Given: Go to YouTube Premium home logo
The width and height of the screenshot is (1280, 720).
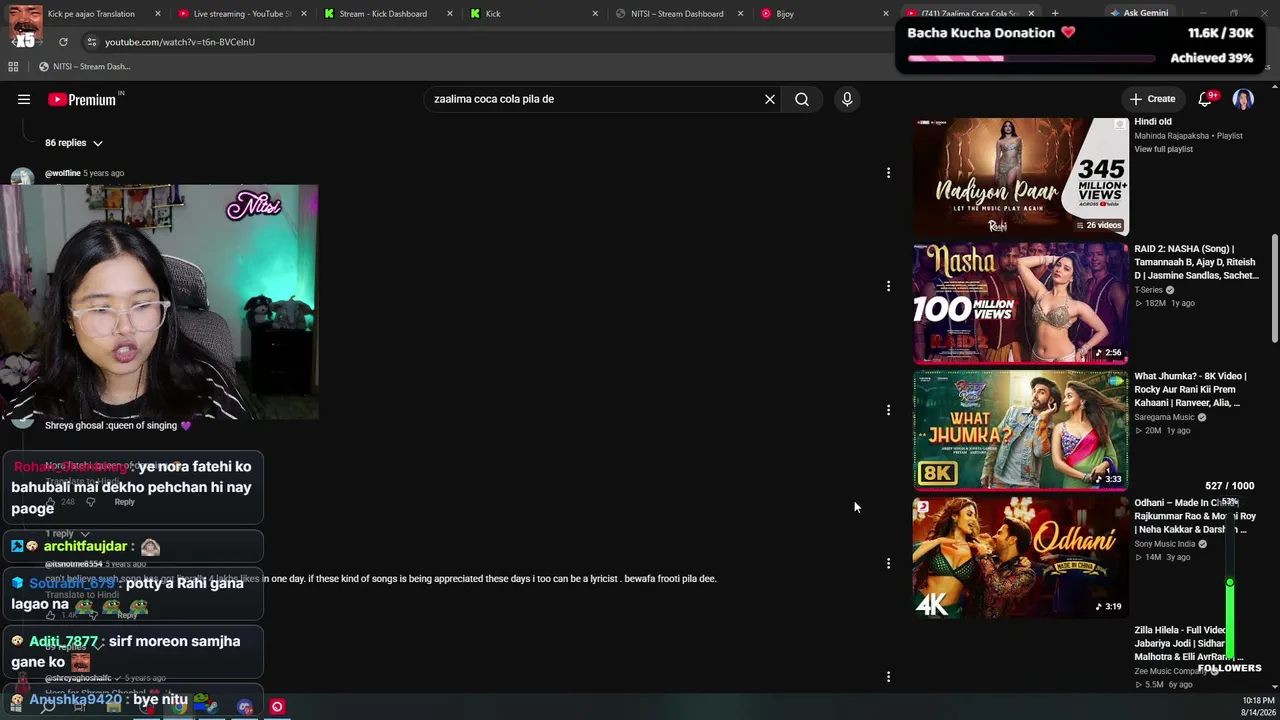Looking at the screenshot, I should coord(82,99).
